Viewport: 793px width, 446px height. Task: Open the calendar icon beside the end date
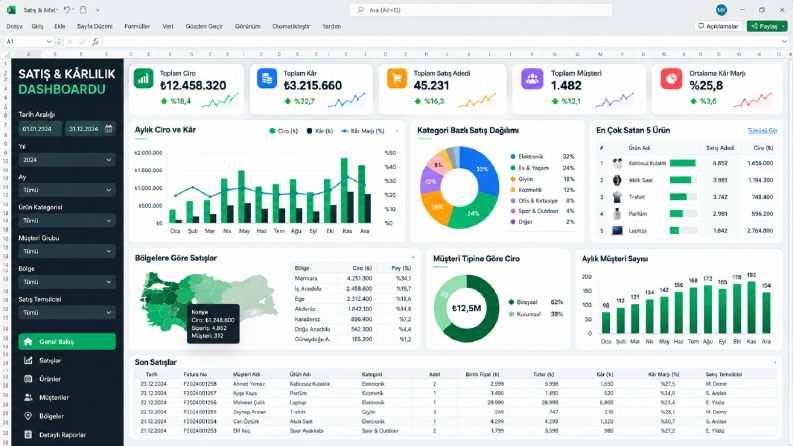pos(108,129)
